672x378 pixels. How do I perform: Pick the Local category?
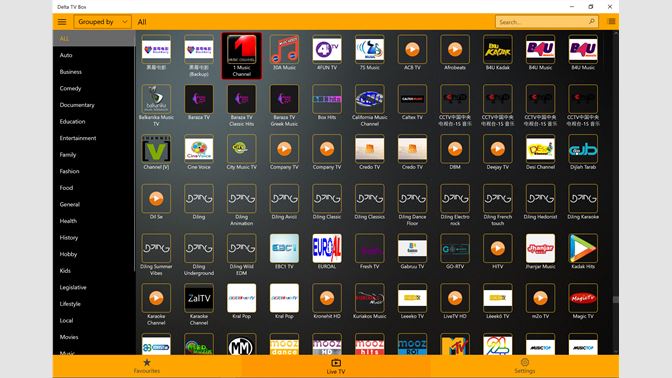click(x=94, y=321)
